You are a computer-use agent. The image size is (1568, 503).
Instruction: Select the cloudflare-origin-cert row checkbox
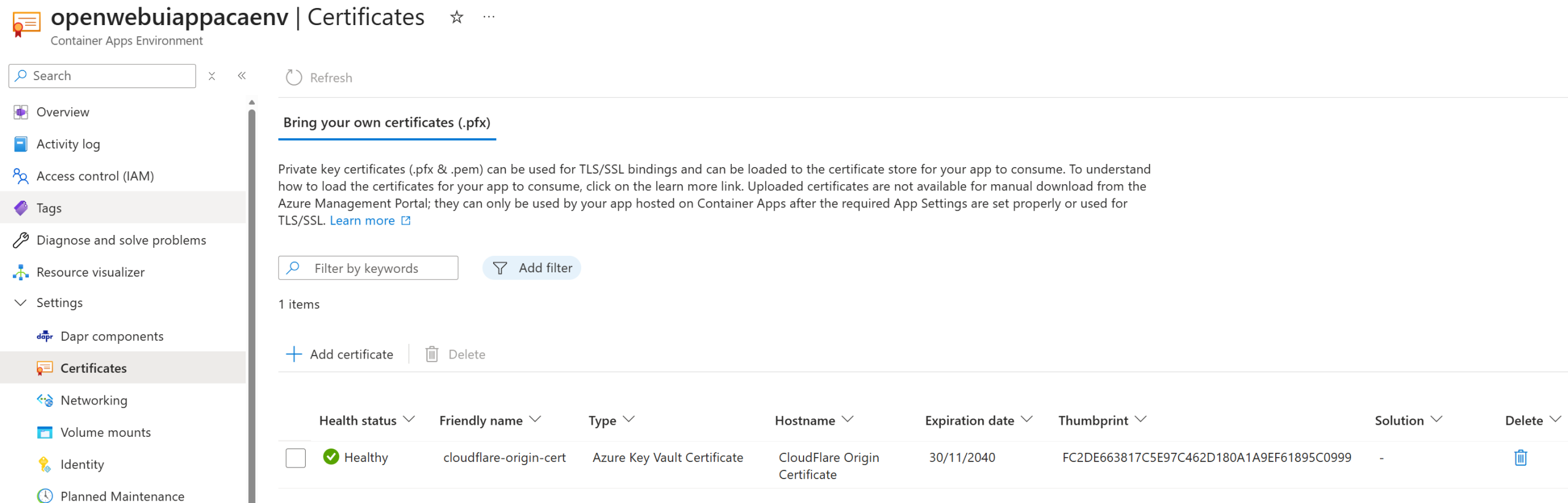click(x=295, y=458)
